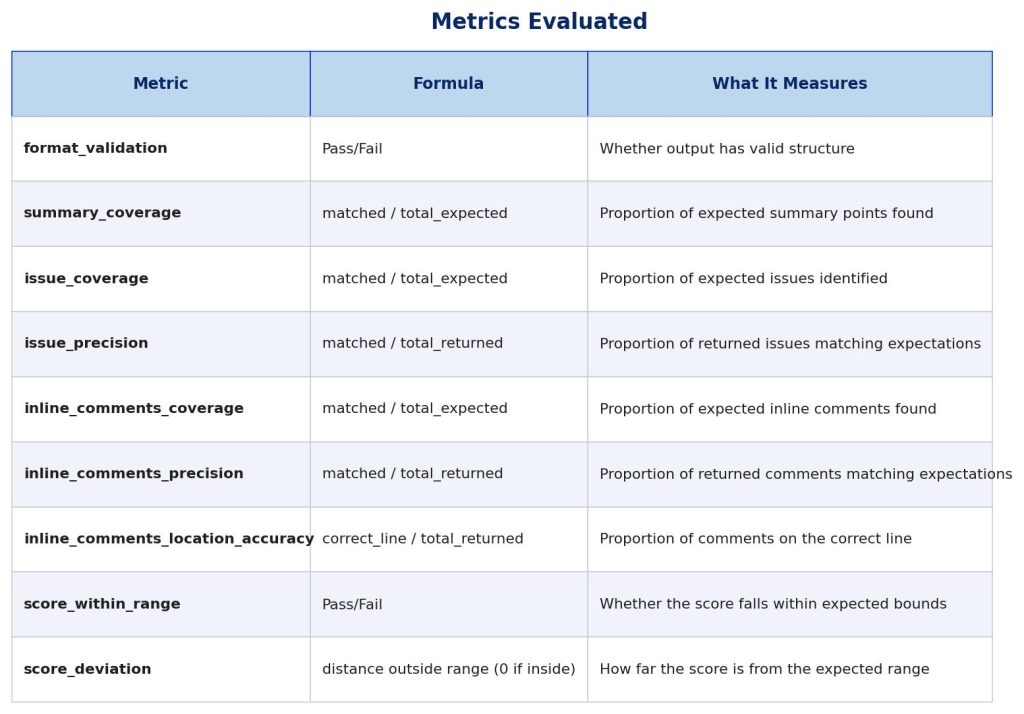Select 'Proportion of comments on the correct line'

point(755,539)
